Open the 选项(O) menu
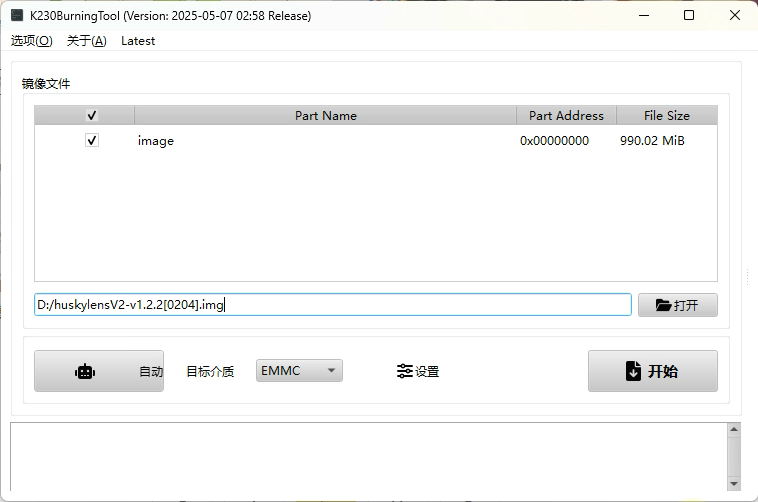The width and height of the screenshot is (758, 502). [31, 41]
